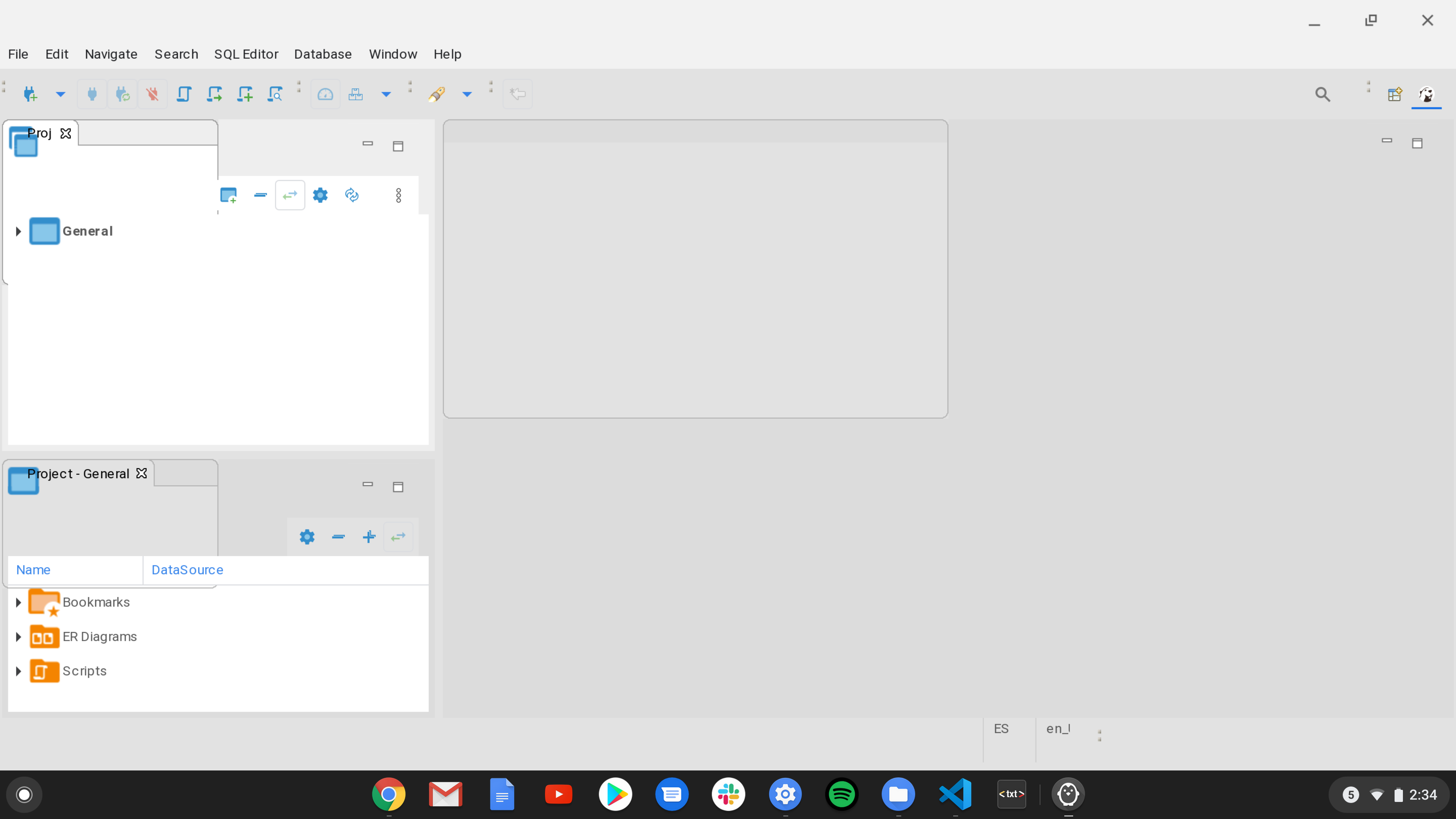Screen dimensions: 1456x819
Task: Open the SQL Editor menu
Action: point(246,54)
